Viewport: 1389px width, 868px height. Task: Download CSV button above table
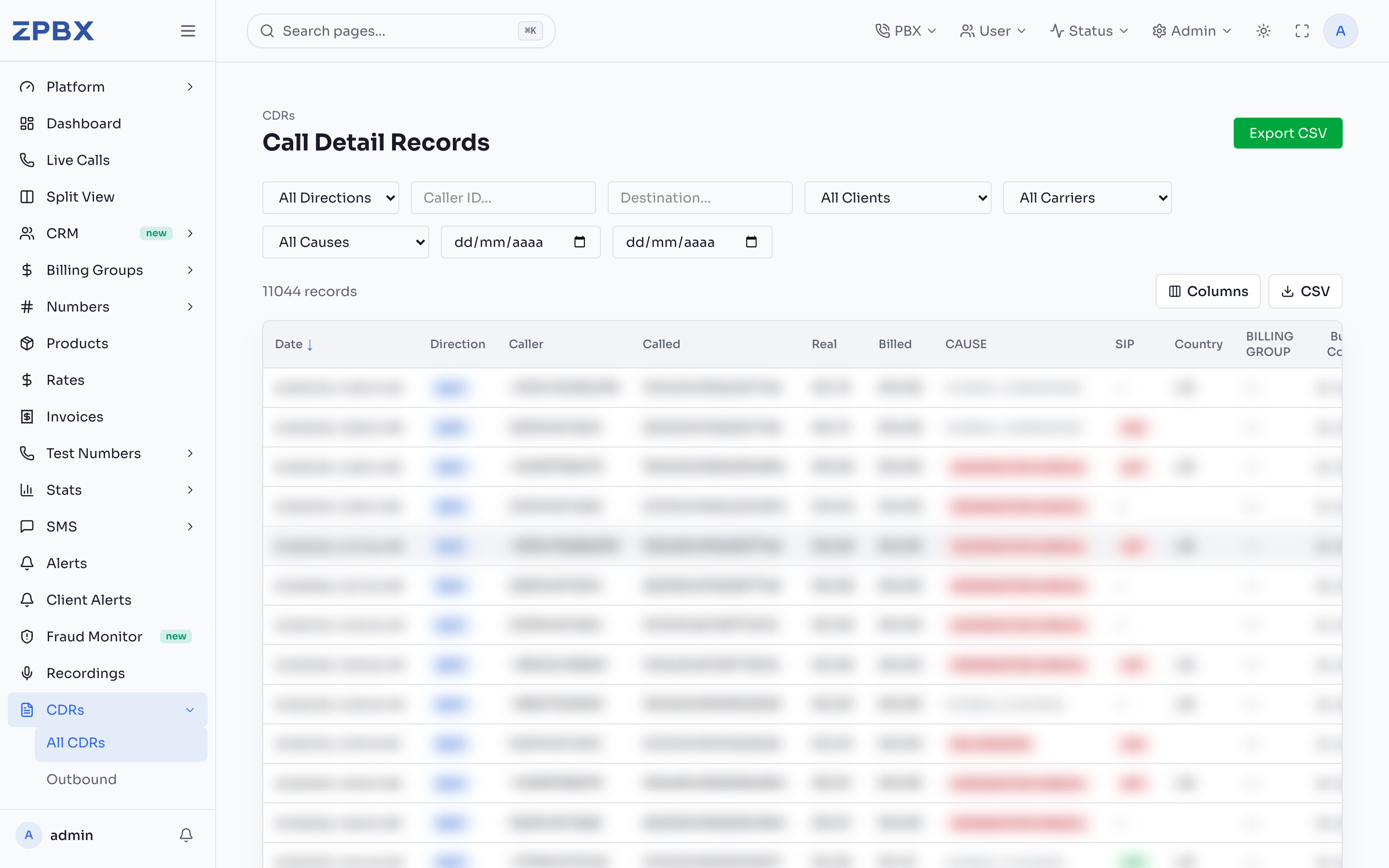[1305, 291]
